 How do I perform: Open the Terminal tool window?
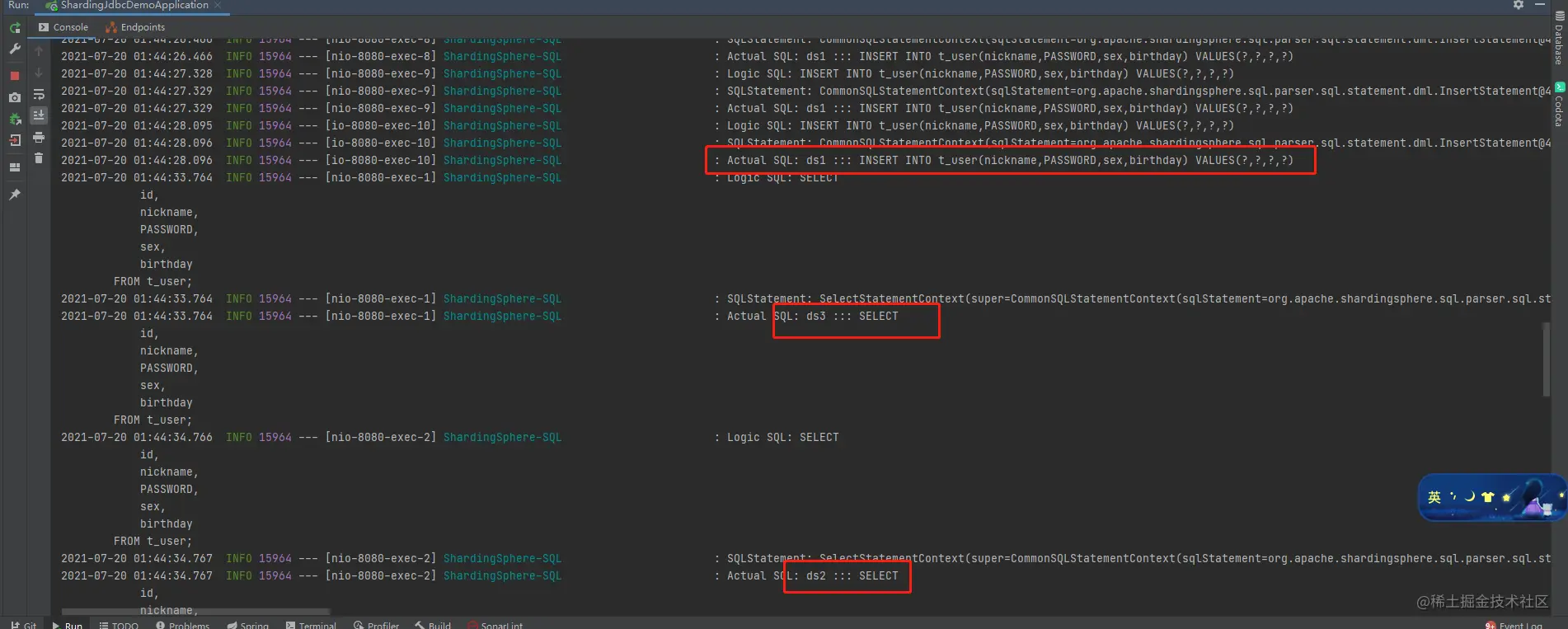[311, 625]
